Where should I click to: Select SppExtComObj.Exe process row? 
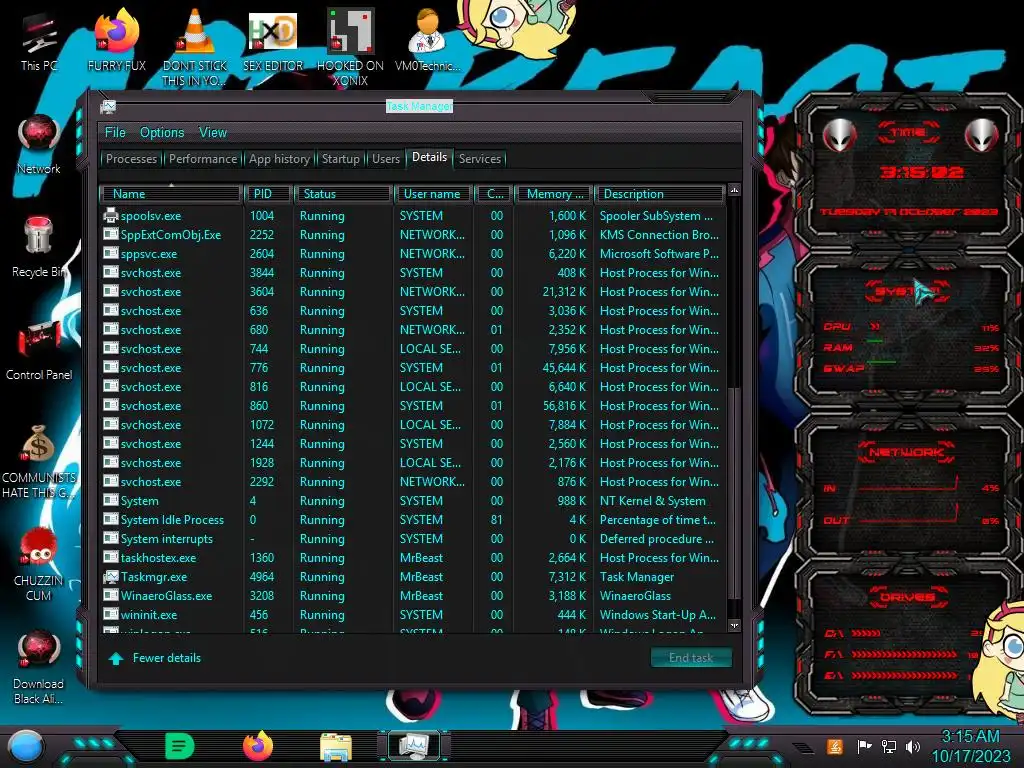click(x=413, y=234)
